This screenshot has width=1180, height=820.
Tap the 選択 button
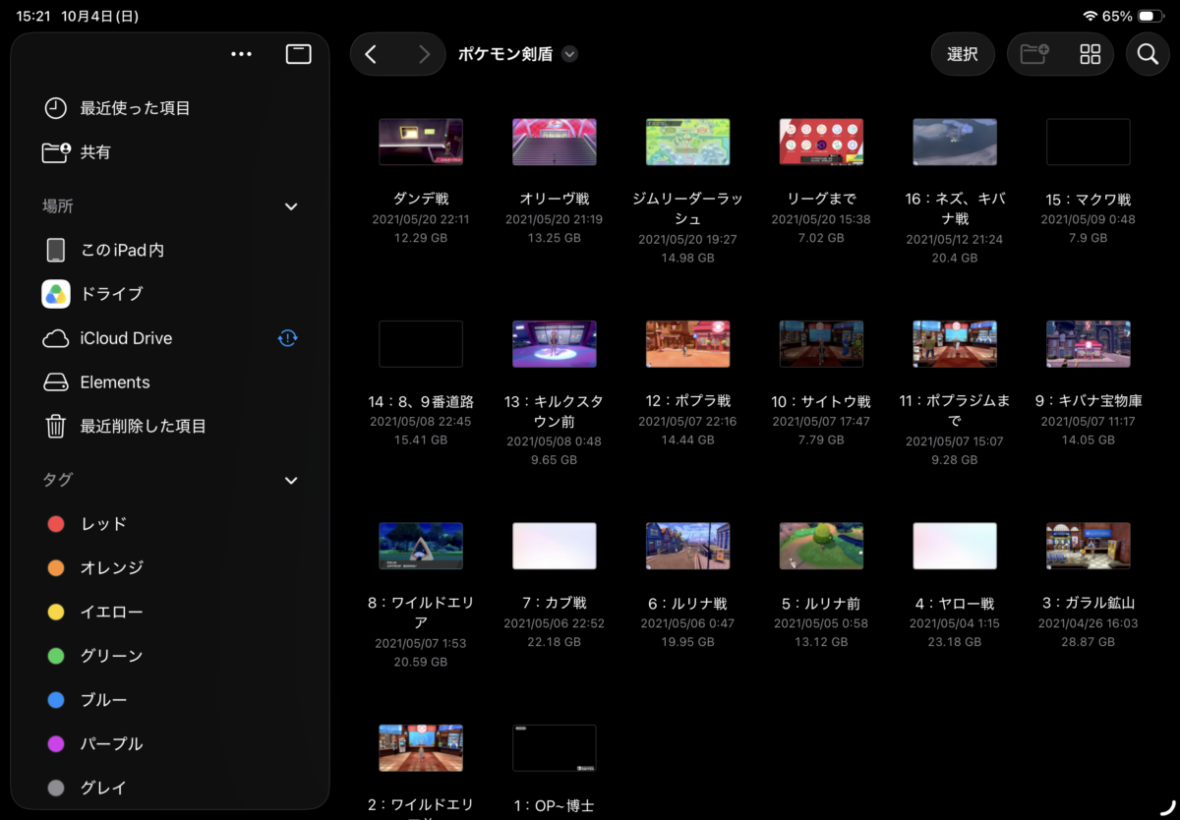963,54
